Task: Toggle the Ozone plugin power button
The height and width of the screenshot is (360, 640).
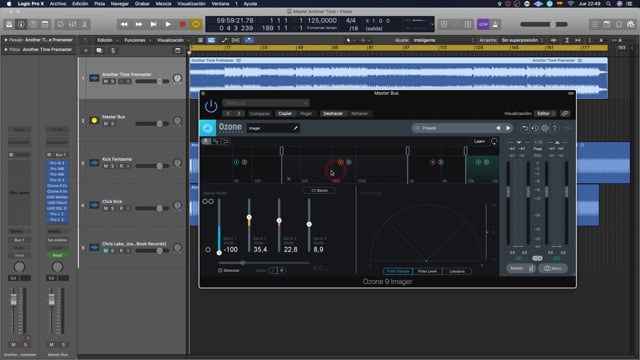Action: click(211, 107)
